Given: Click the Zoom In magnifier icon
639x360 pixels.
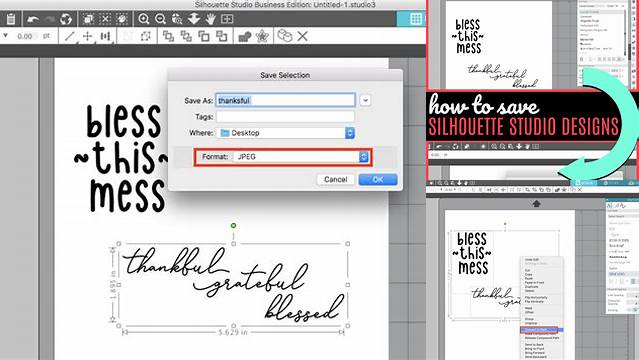Looking at the screenshot, I should coord(143,19).
